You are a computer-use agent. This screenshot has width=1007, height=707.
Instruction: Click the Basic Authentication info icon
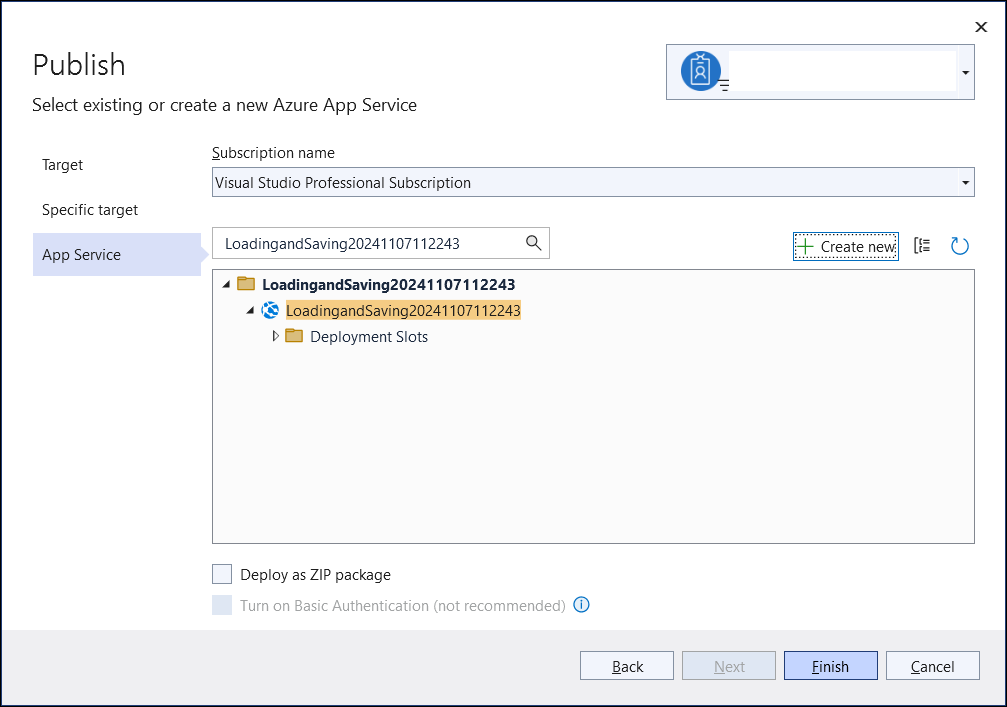click(x=581, y=605)
